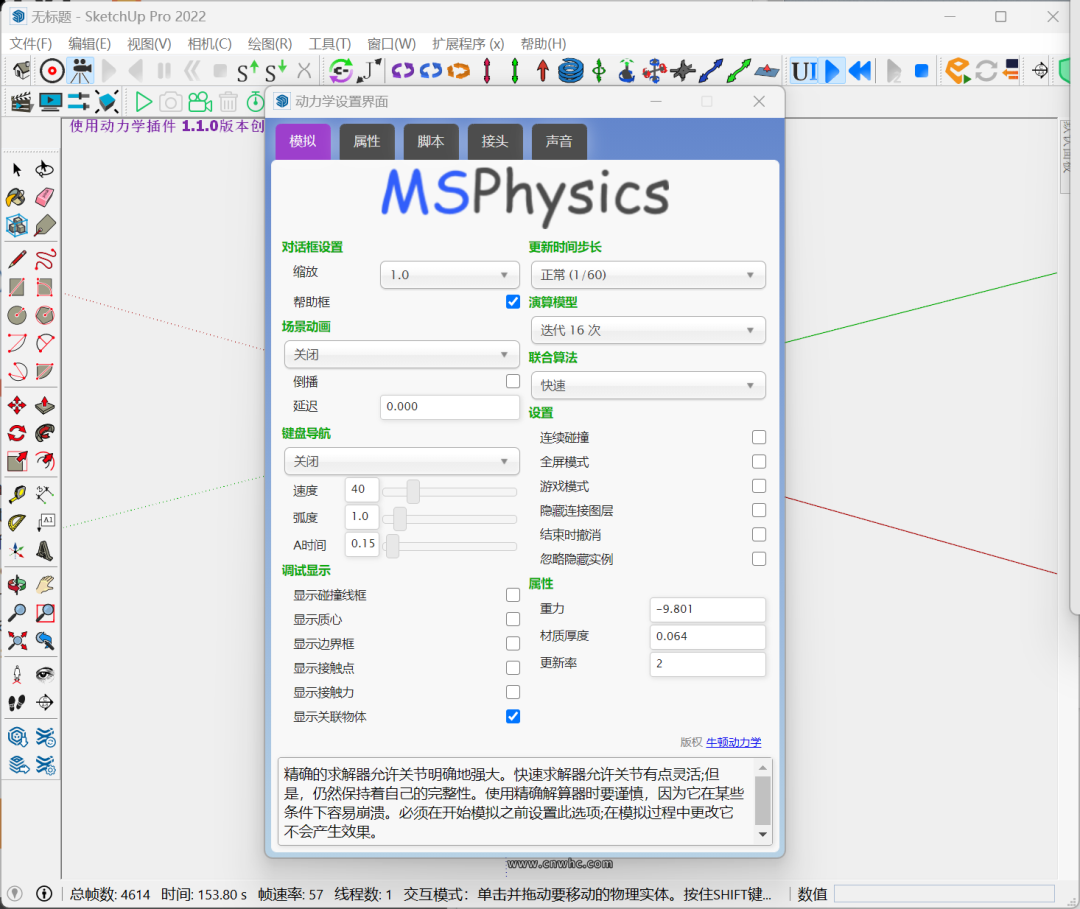This screenshot has height=909, width=1080.
Task: Choose the Rectangle drawing tool
Action: pyautogui.click(x=17, y=287)
